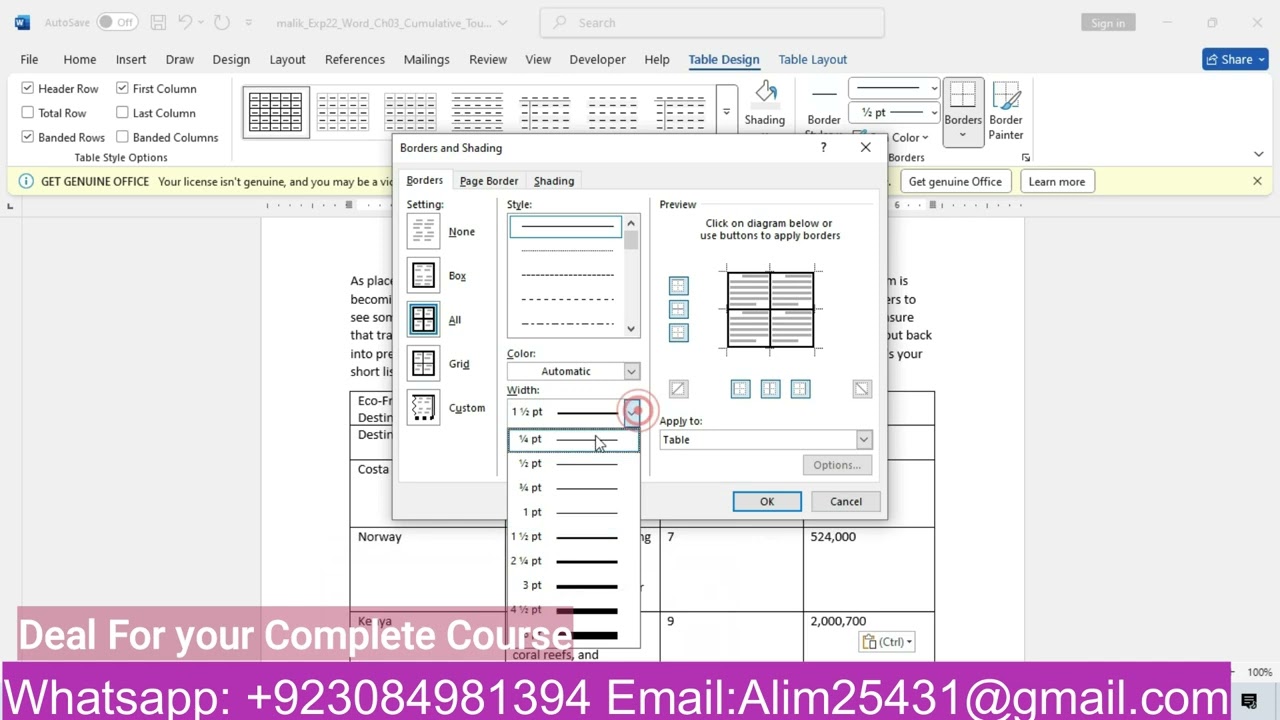Viewport: 1280px width, 720px height.
Task: Open the Apply to Table dropdown
Action: (x=766, y=440)
